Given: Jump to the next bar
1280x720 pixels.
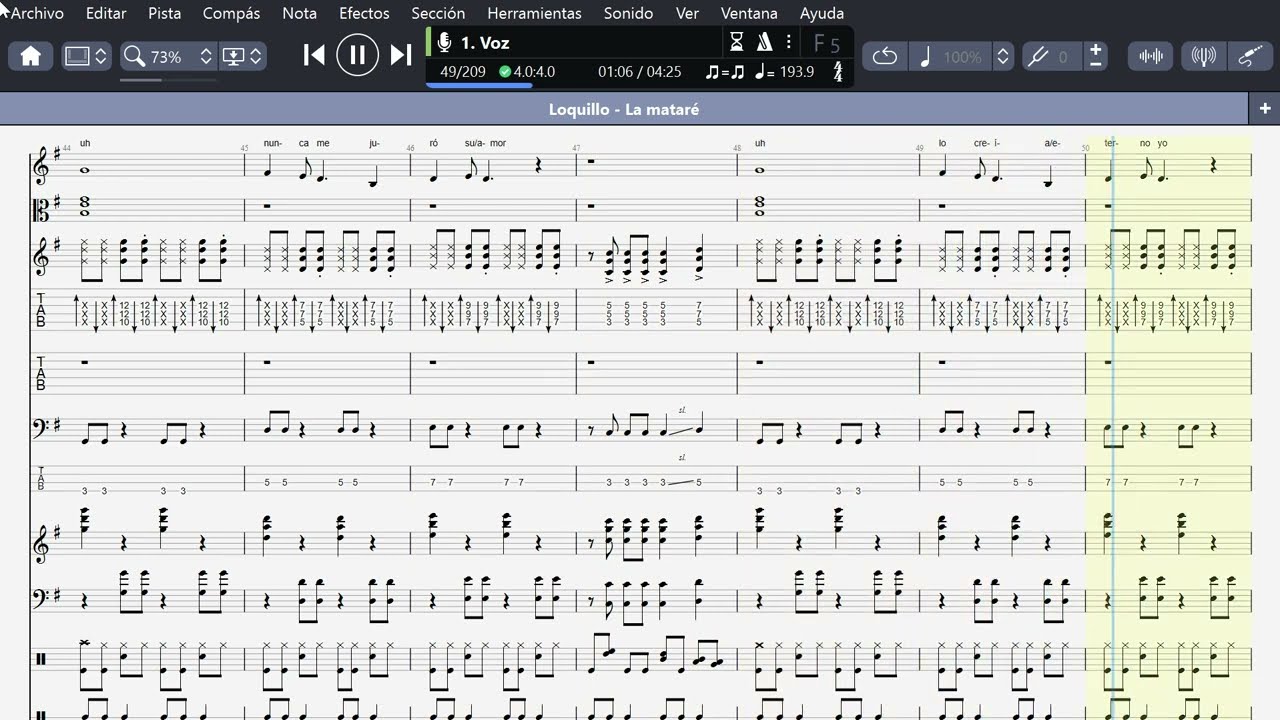Looking at the screenshot, I should (x=401, y=55).
